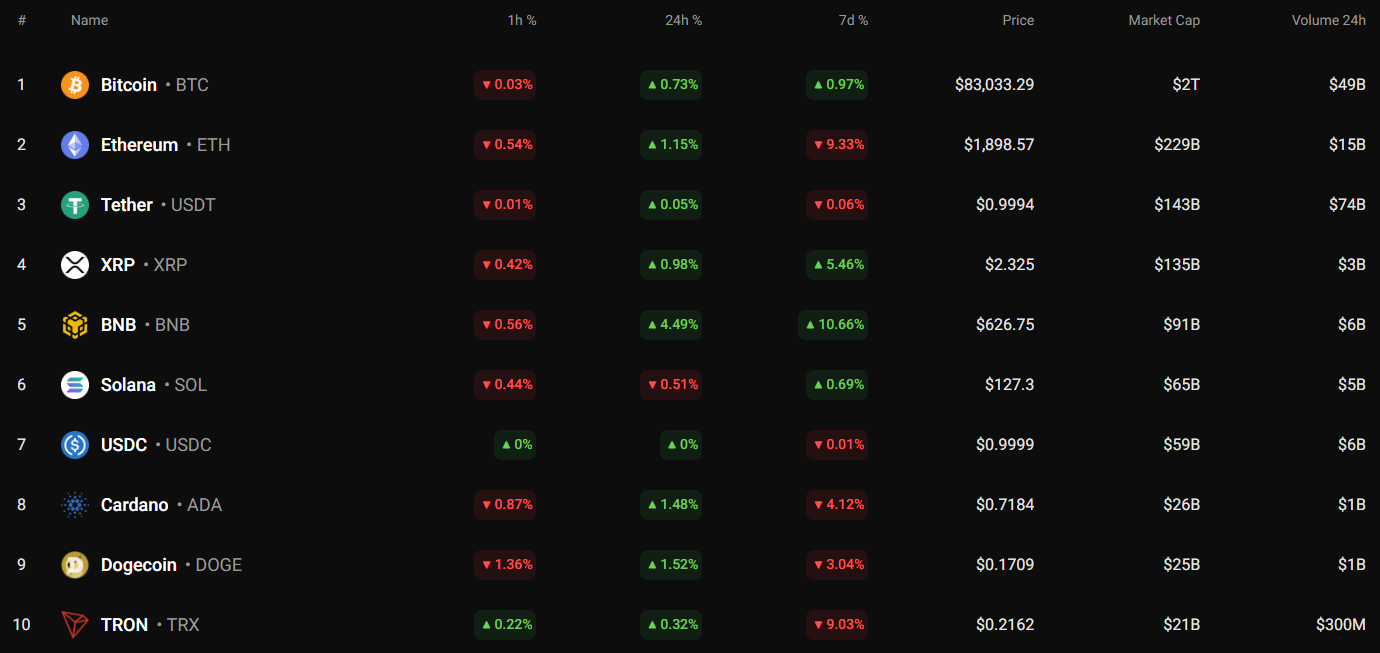
Task: Click the TRON logo icon
Action: coord(75,625)
